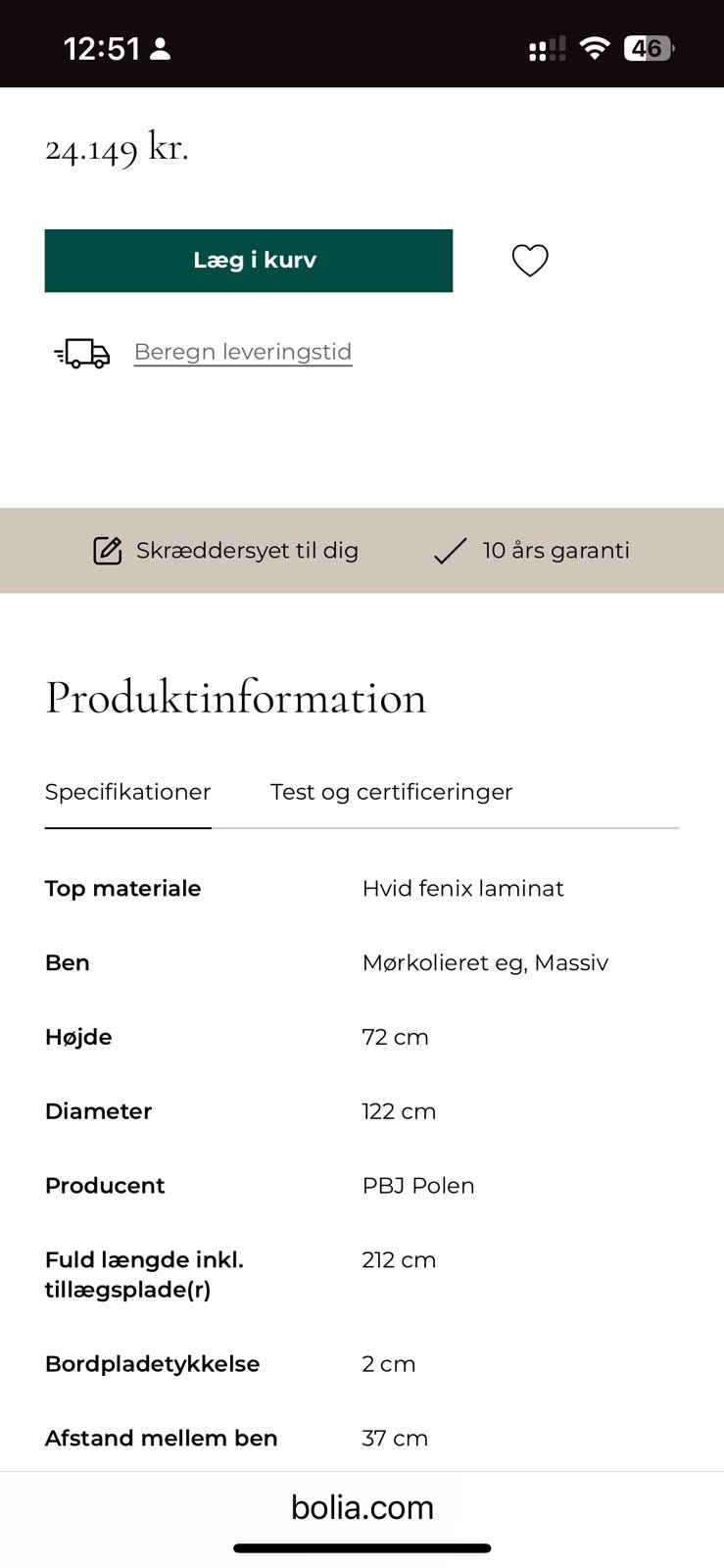Tap the pencil icon next to Skræddersyet til dig
This screenshot has height=1568, width=724.
(x=106, y=551)
